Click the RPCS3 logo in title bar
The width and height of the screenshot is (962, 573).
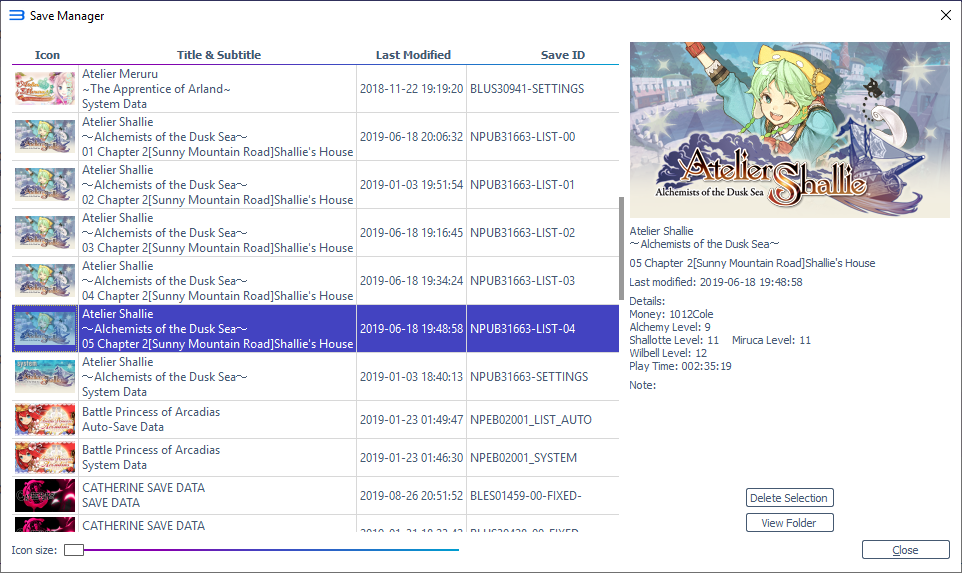(x=17, y=15)
